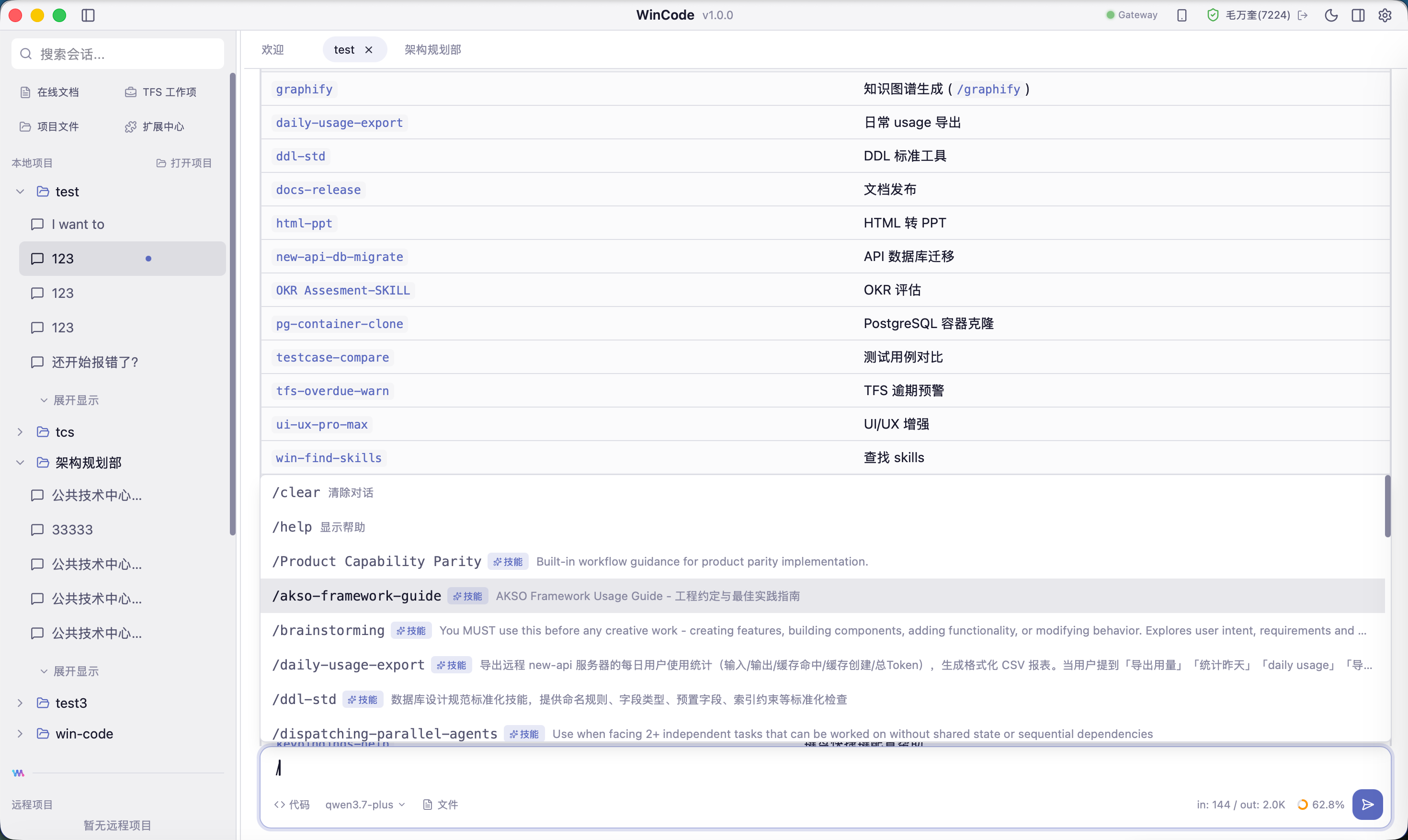1408x840 pixels.
Task: Open TFS 工作项 from the sidebar
Action: coord(161,92)
